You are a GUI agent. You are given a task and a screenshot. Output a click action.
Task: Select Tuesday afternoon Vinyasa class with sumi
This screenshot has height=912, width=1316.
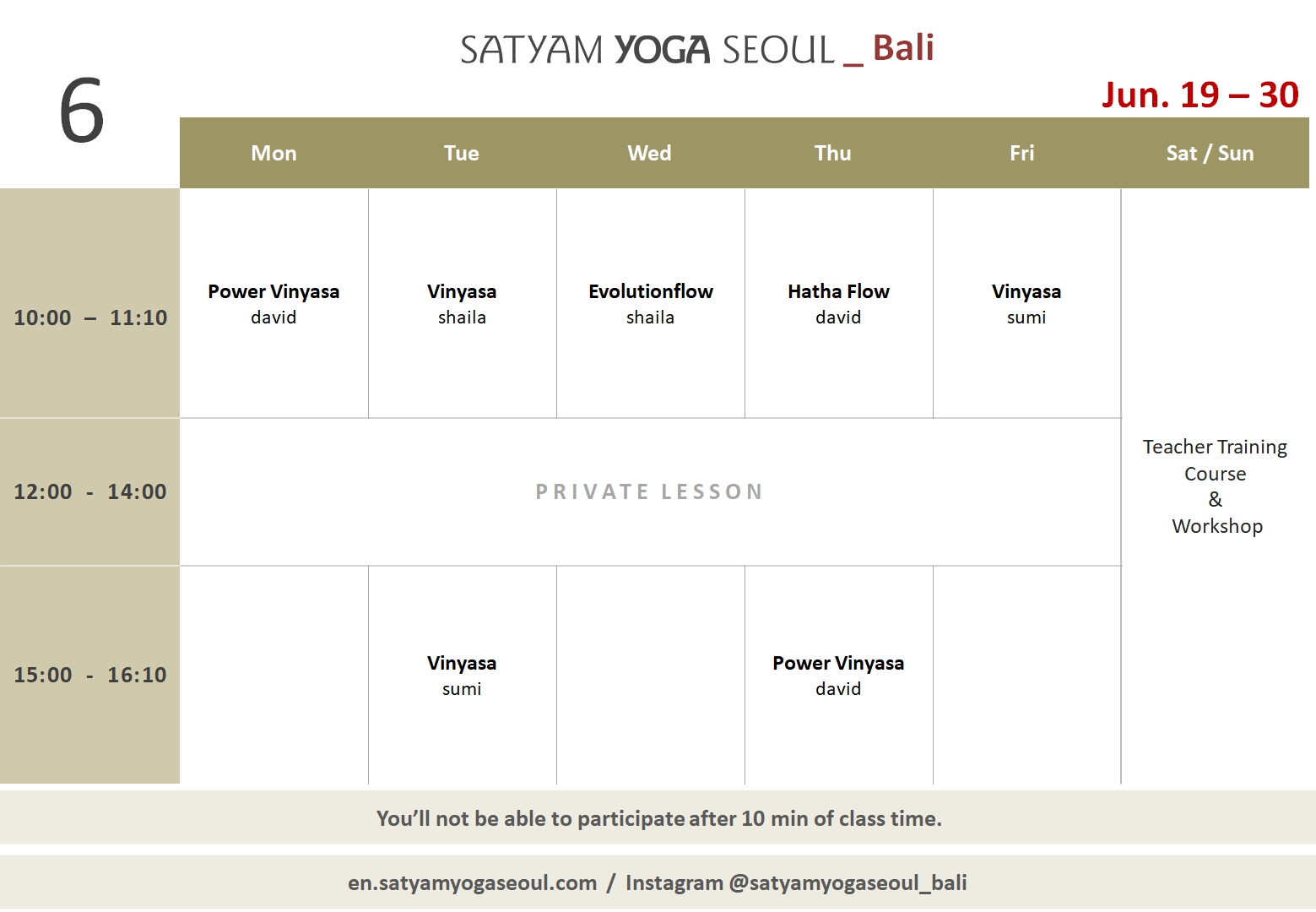(462, 675)
